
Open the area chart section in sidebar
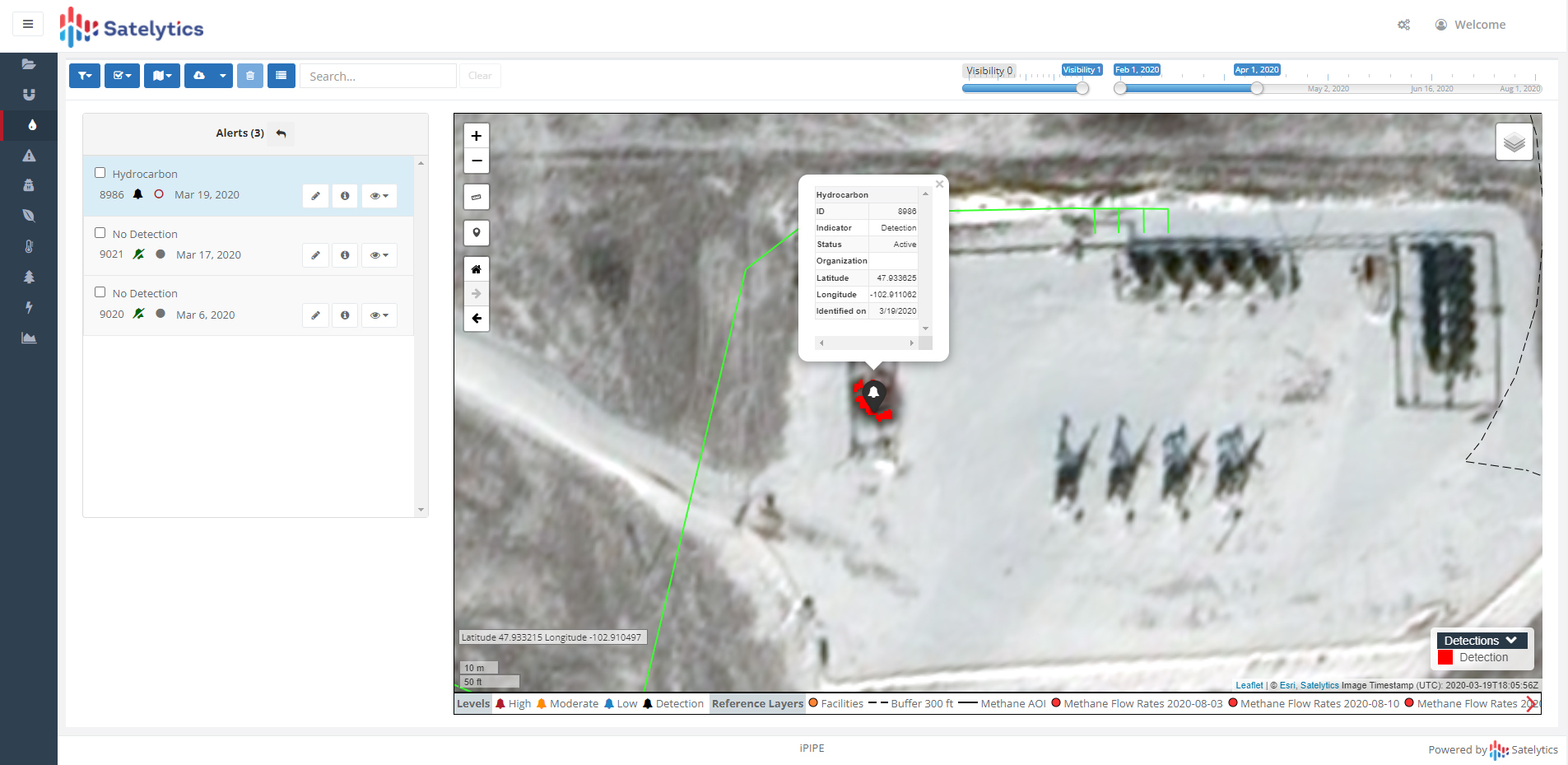pyautogui.click(x=29, y=338)
